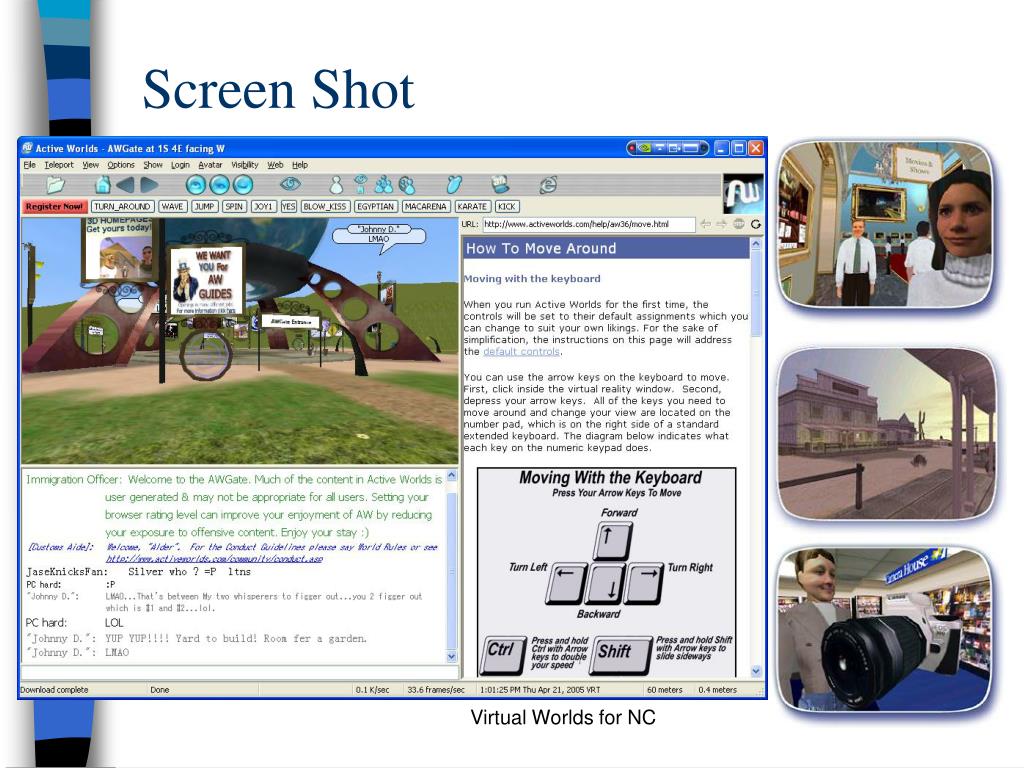Trigger the TURN_AROUND avatar gesture
This screenshot has width=1024, height=768.
coord(122,206)
